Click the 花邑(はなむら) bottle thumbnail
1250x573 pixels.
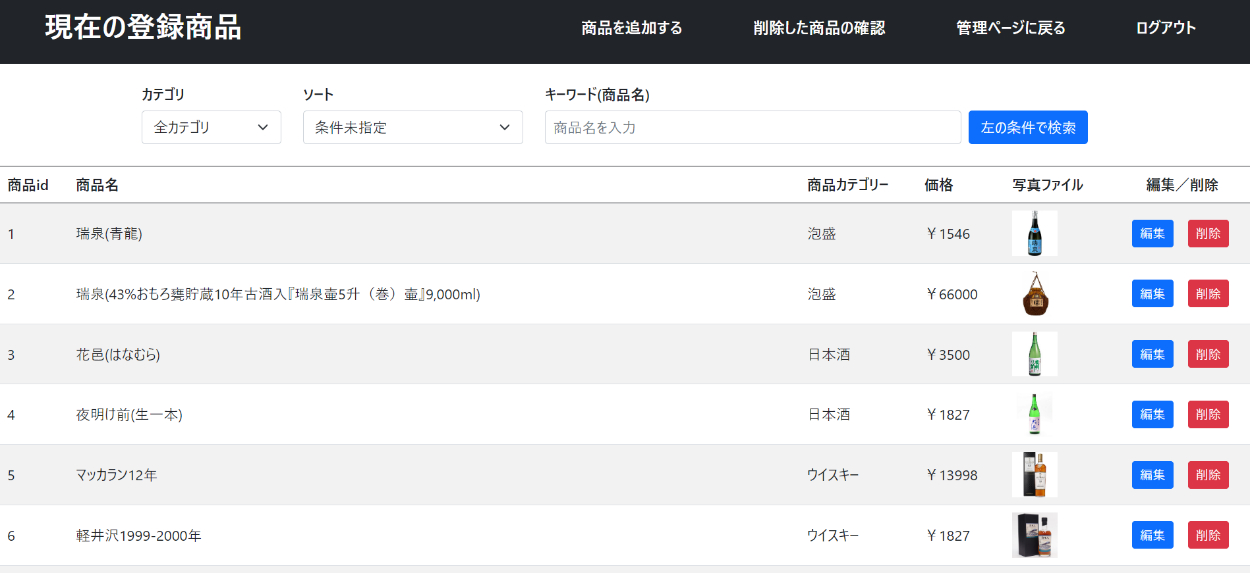[1034, 354]
